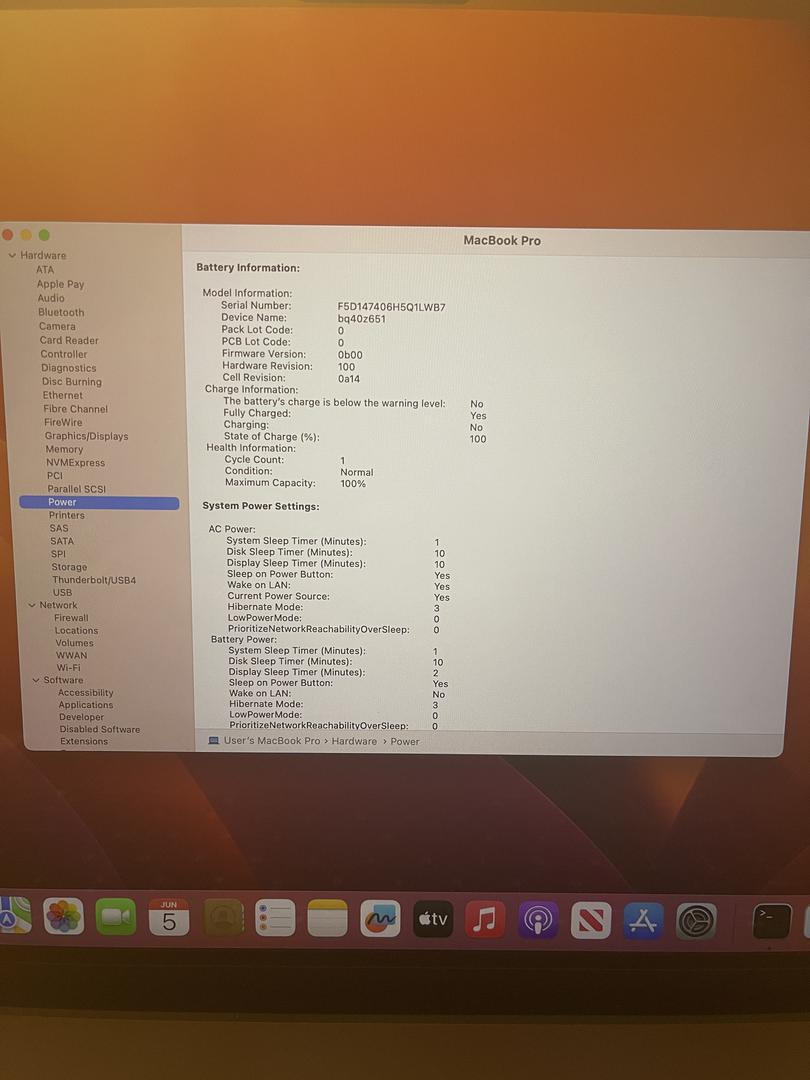Select Apple Pay in the sidebar
The width and height of the screenshot is (810, 1080).
point(61,284)
